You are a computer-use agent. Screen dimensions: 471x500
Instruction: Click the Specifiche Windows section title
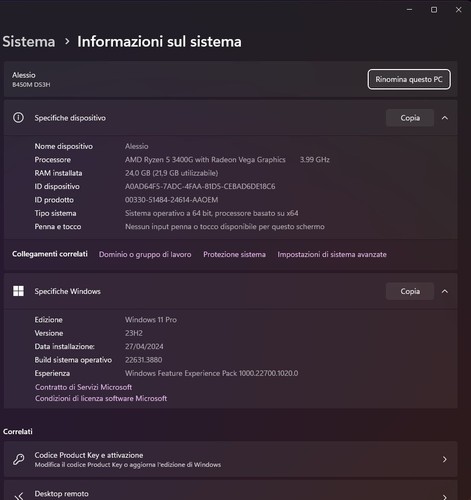click(x=67, y=291)
